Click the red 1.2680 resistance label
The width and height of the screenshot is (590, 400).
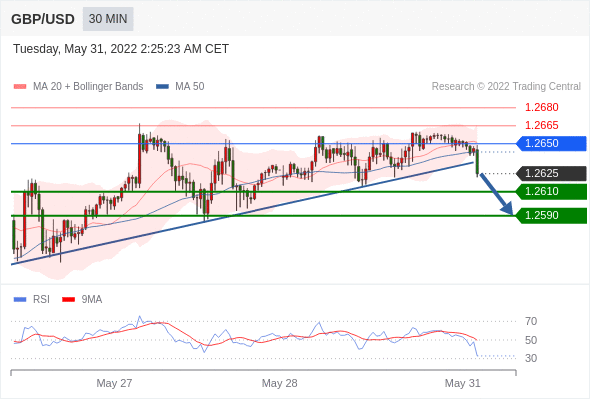pos(542,108)
